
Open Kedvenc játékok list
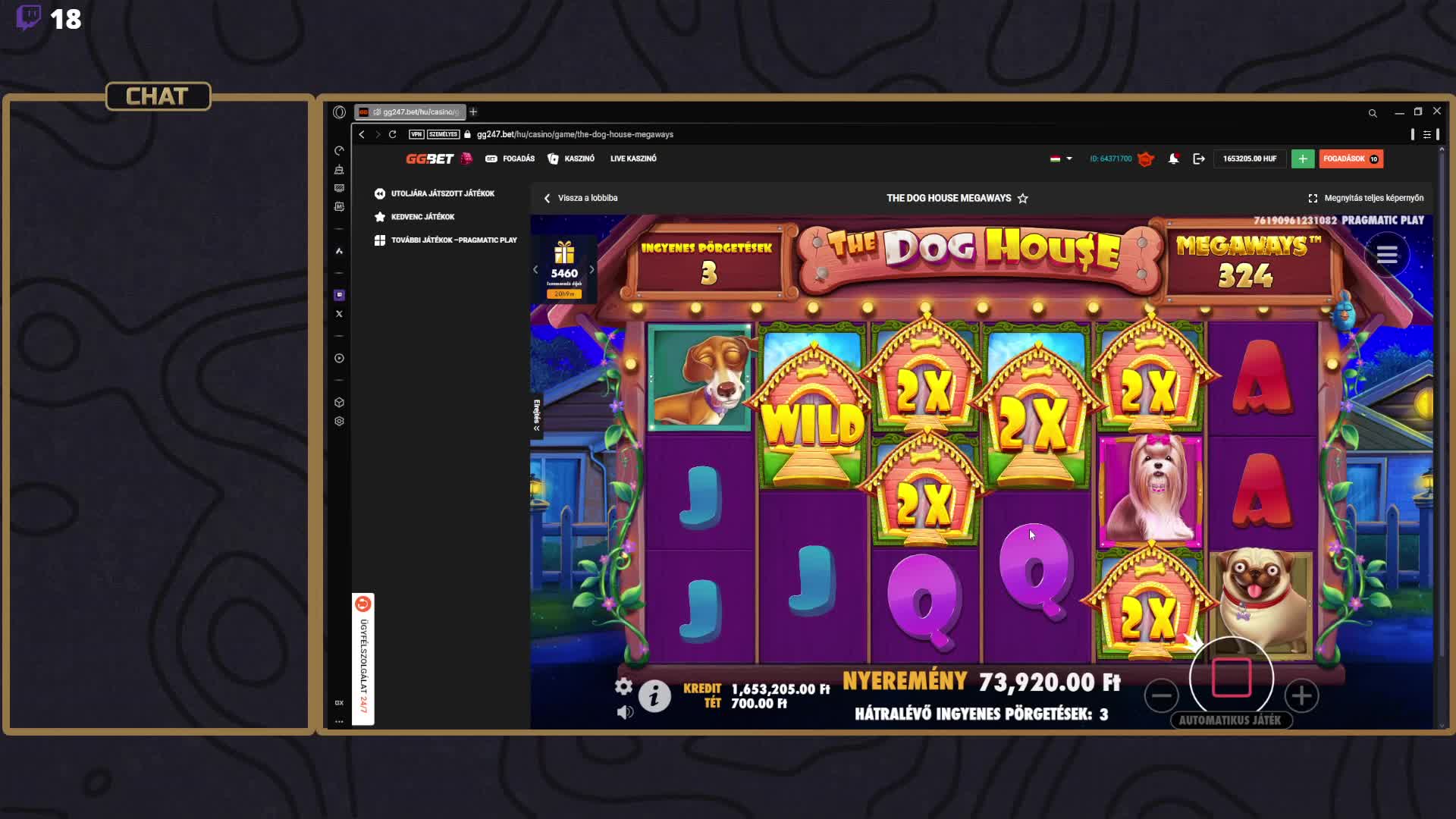pyautogui.click(x=415, y=217)
